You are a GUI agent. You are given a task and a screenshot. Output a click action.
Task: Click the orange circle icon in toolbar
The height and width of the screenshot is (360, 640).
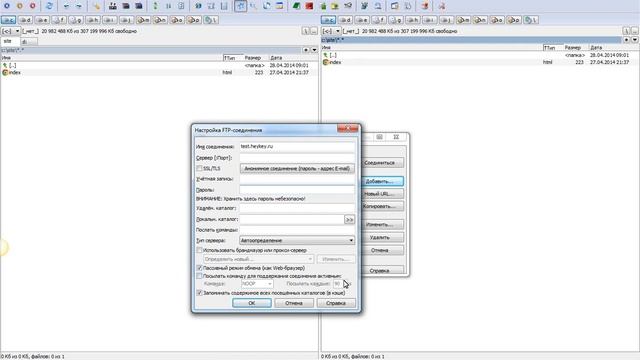tap(20, 6)
